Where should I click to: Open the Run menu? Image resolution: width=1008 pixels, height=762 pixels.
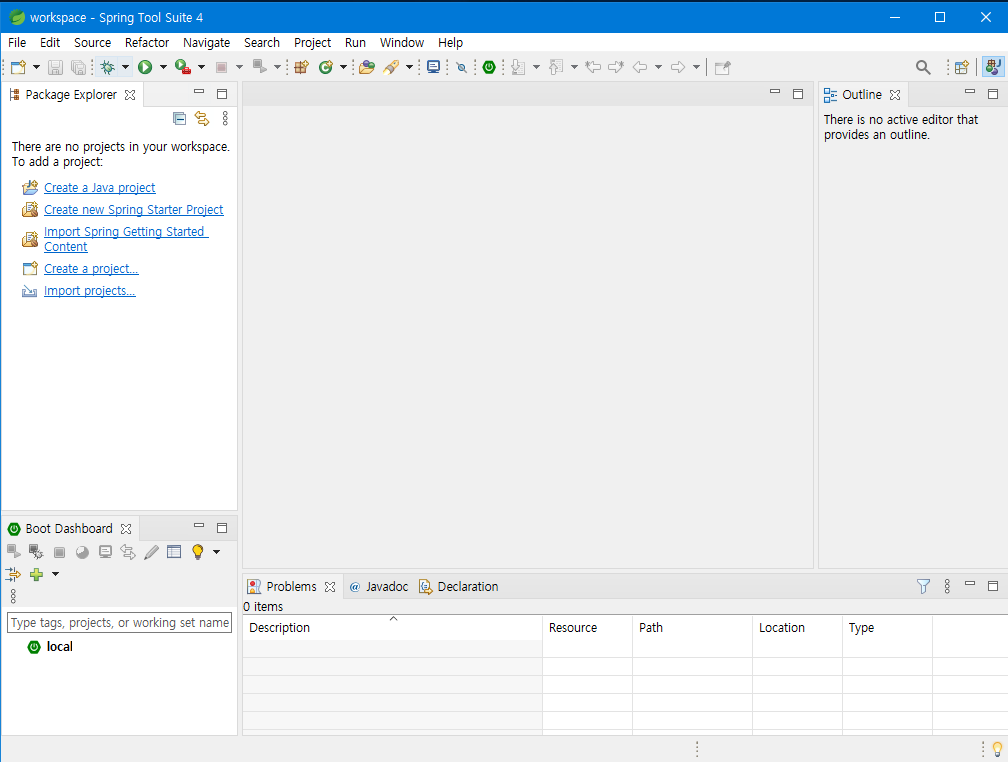coord(356,42)
